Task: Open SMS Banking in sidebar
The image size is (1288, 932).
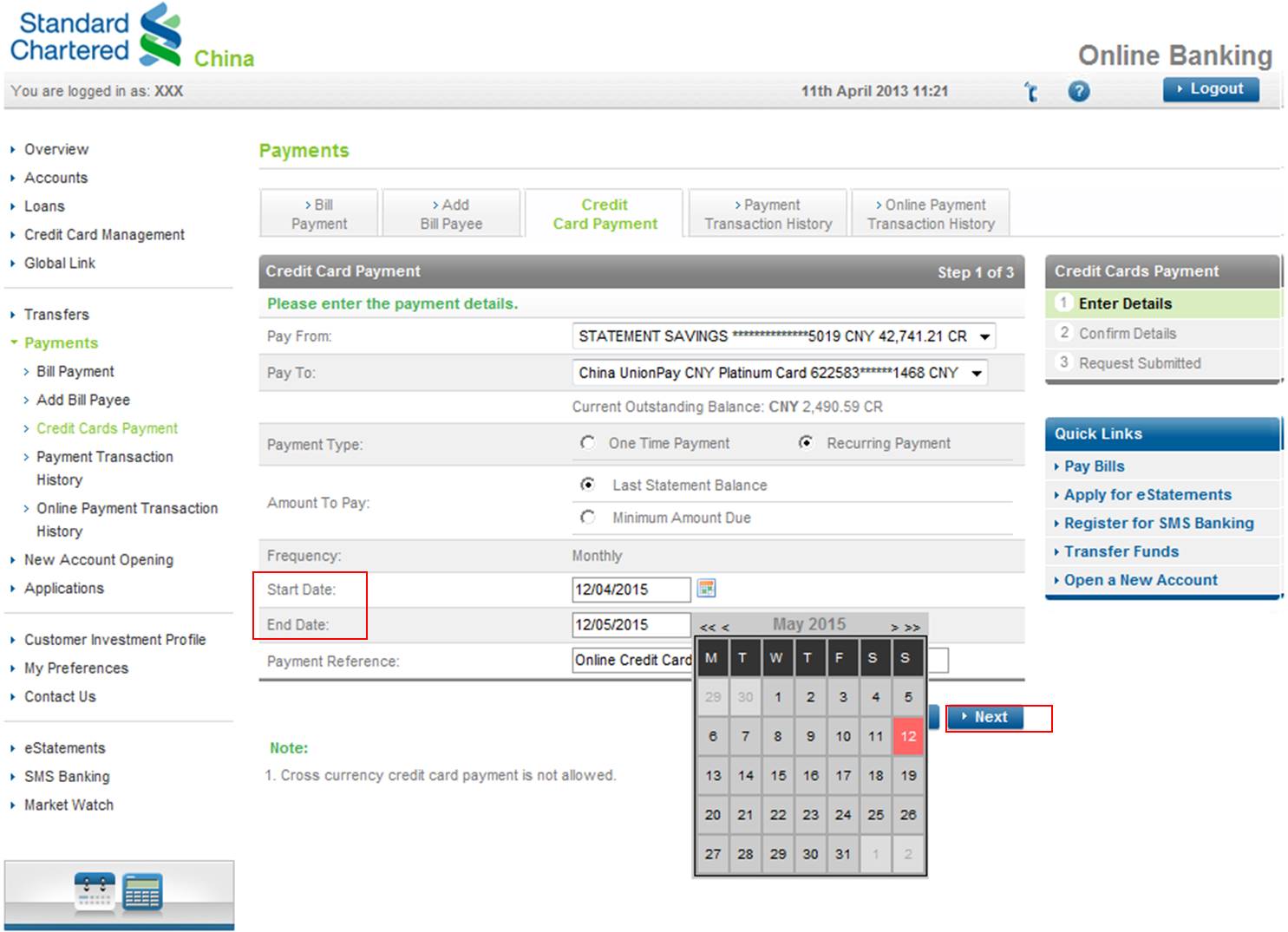Action: (x=67, y=776)
